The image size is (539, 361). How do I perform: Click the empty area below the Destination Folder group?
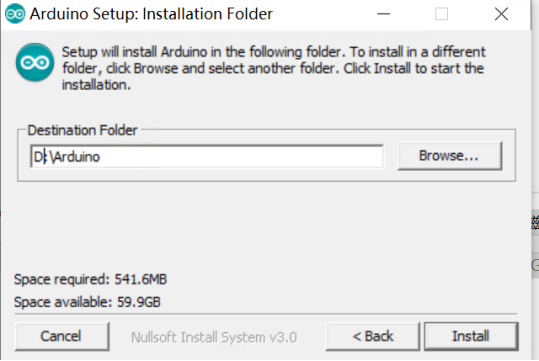click(x=266, y=225)
